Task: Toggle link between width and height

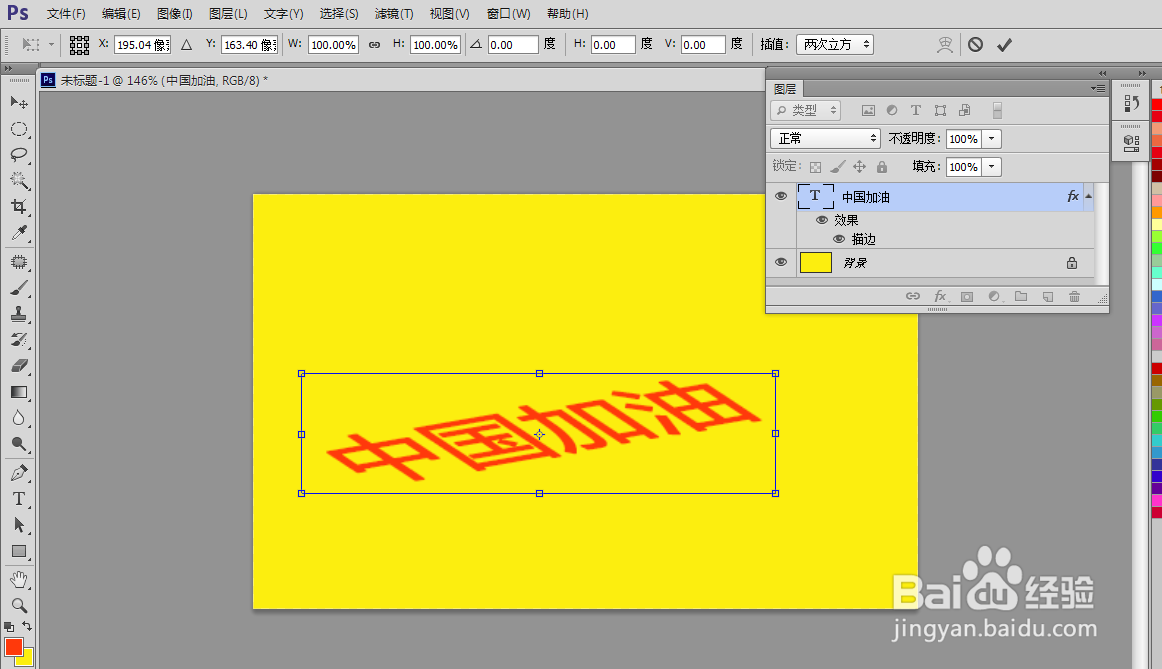Action: pos(374,45)
